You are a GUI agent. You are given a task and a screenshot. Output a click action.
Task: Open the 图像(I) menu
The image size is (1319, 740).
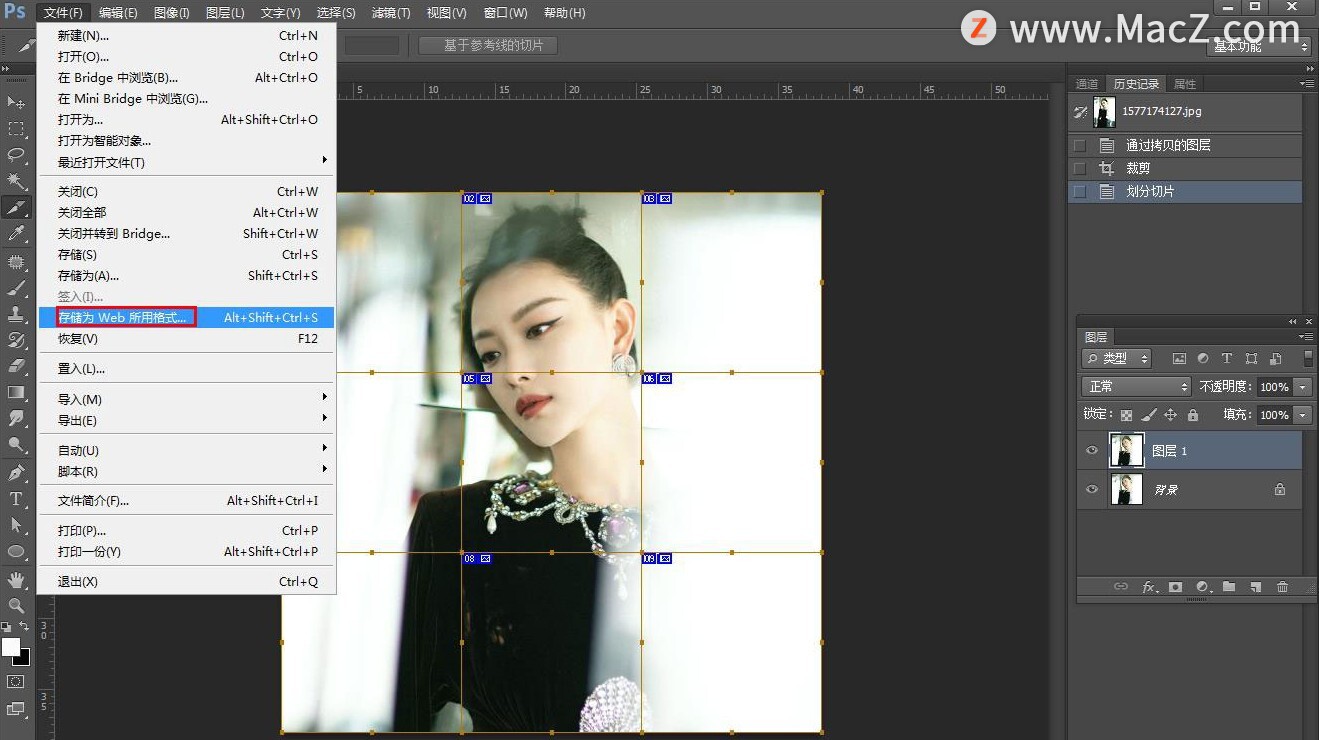coord(172,13)
